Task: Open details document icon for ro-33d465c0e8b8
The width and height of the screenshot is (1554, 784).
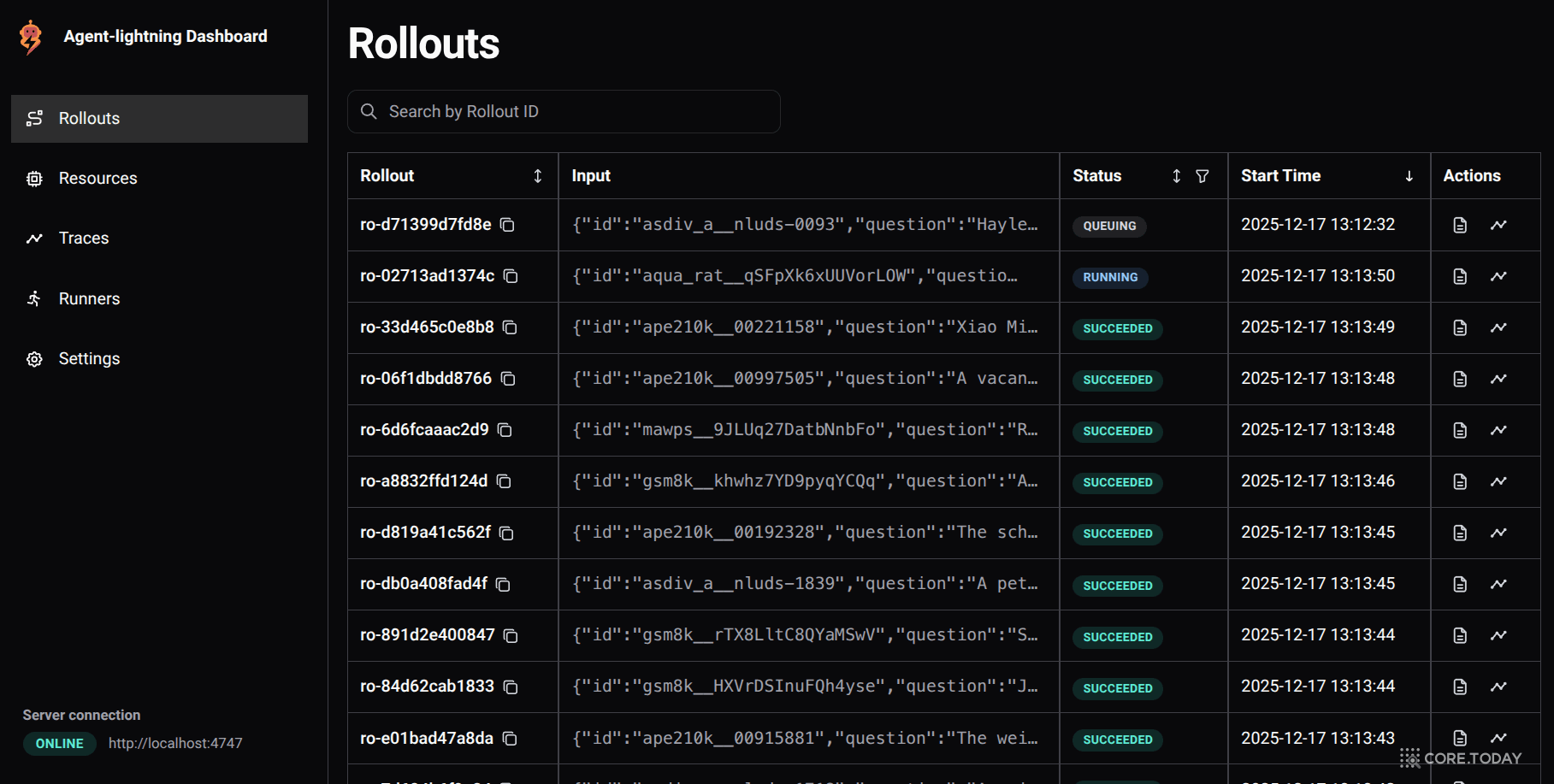Action: [x=1460, y=327]
